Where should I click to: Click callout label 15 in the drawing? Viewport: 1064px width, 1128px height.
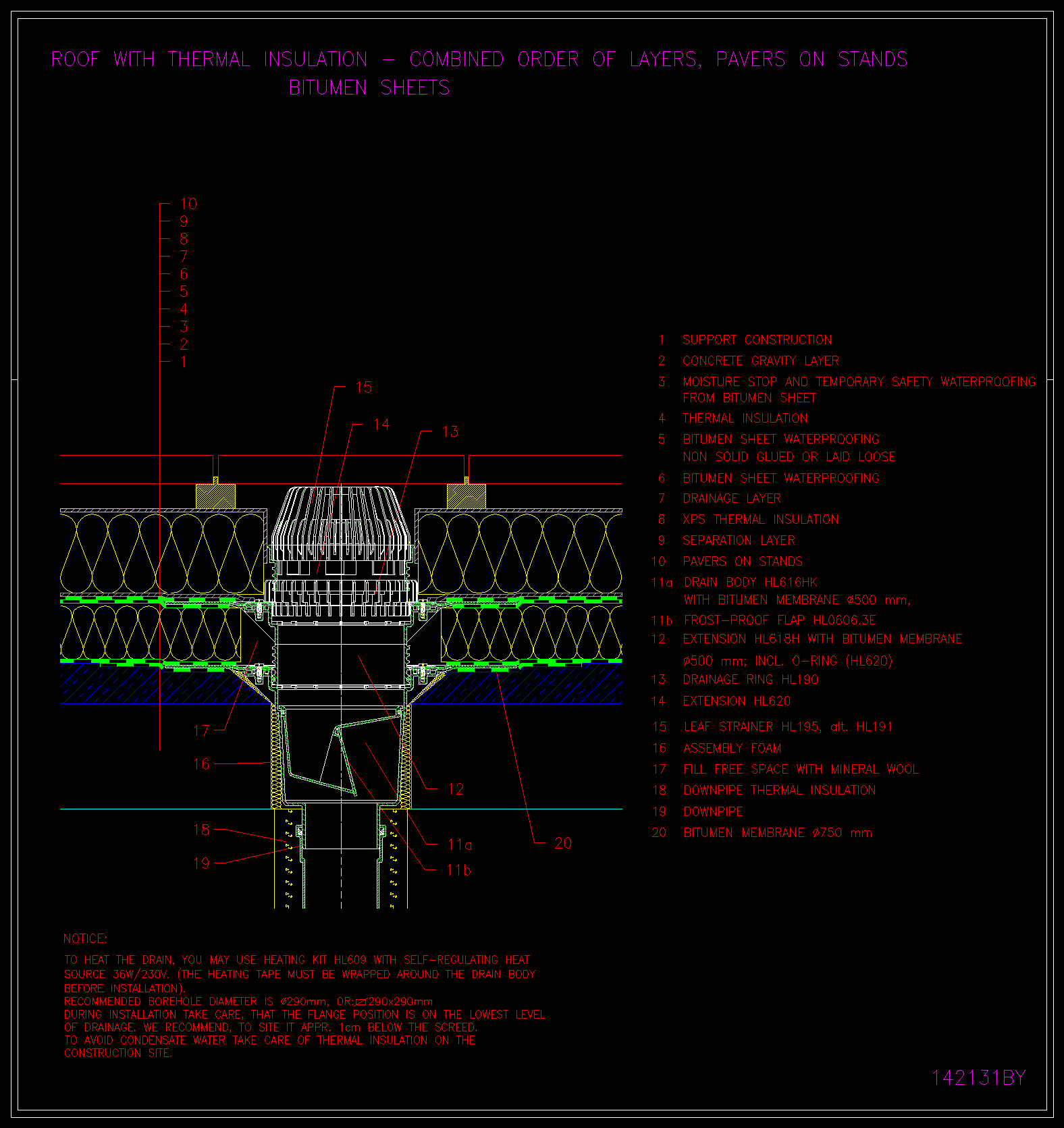[x=363, y=387]
